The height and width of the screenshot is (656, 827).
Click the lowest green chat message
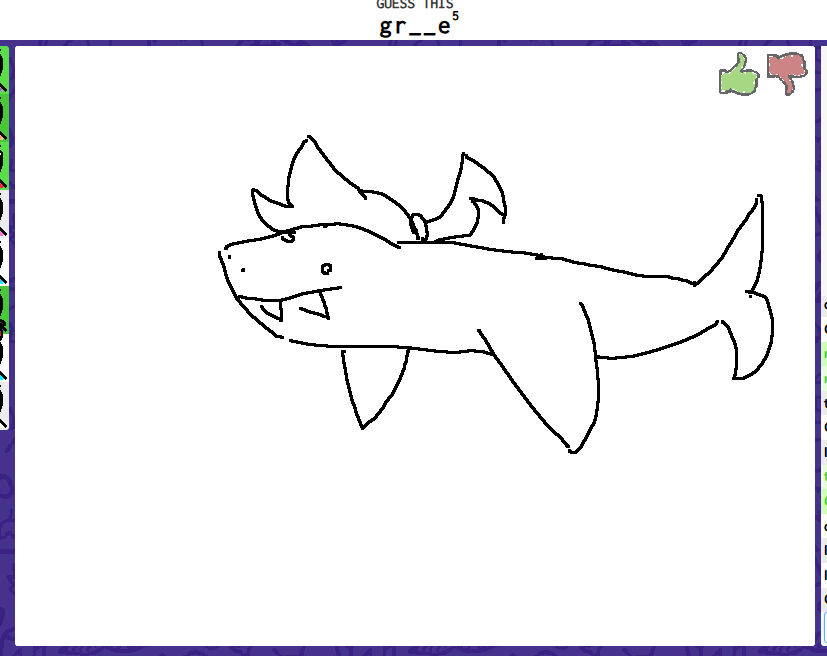(x=824, y=499)
